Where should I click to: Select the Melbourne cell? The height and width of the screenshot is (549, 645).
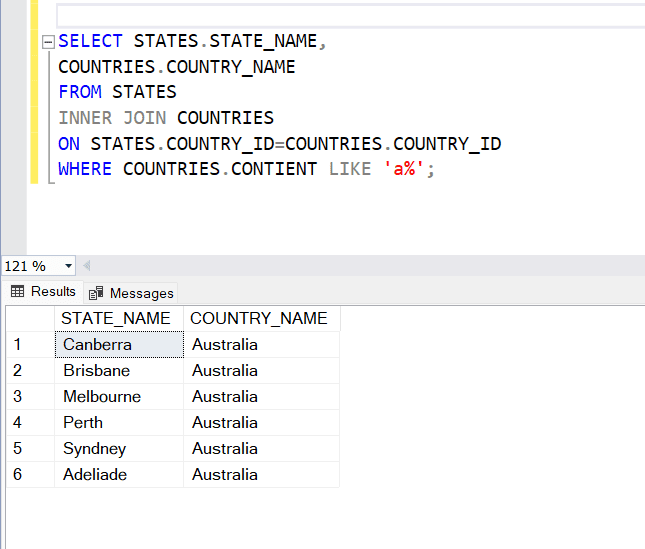[x=119, y=396]
